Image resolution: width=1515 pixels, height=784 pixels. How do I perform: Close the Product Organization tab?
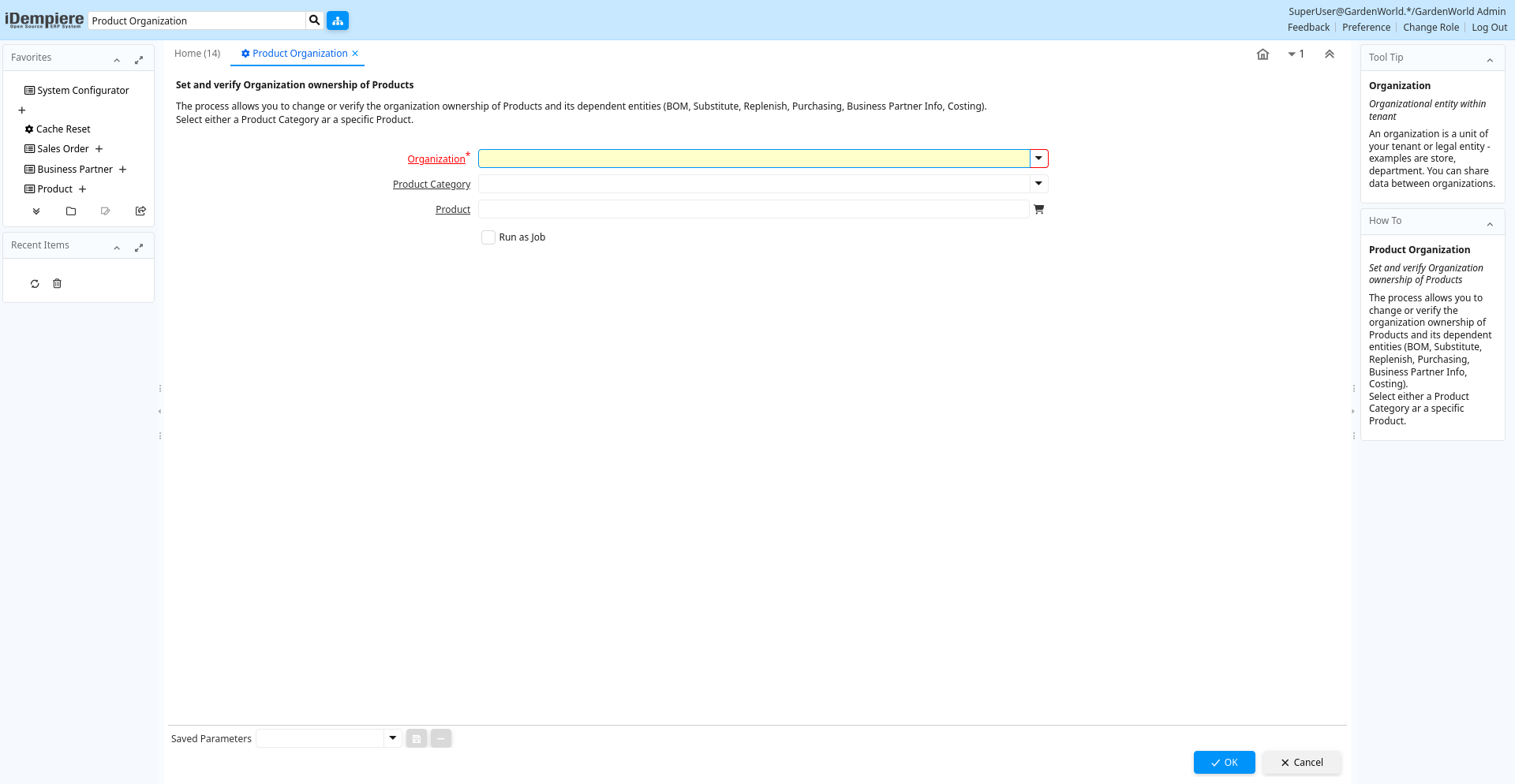tap(355, 54)
